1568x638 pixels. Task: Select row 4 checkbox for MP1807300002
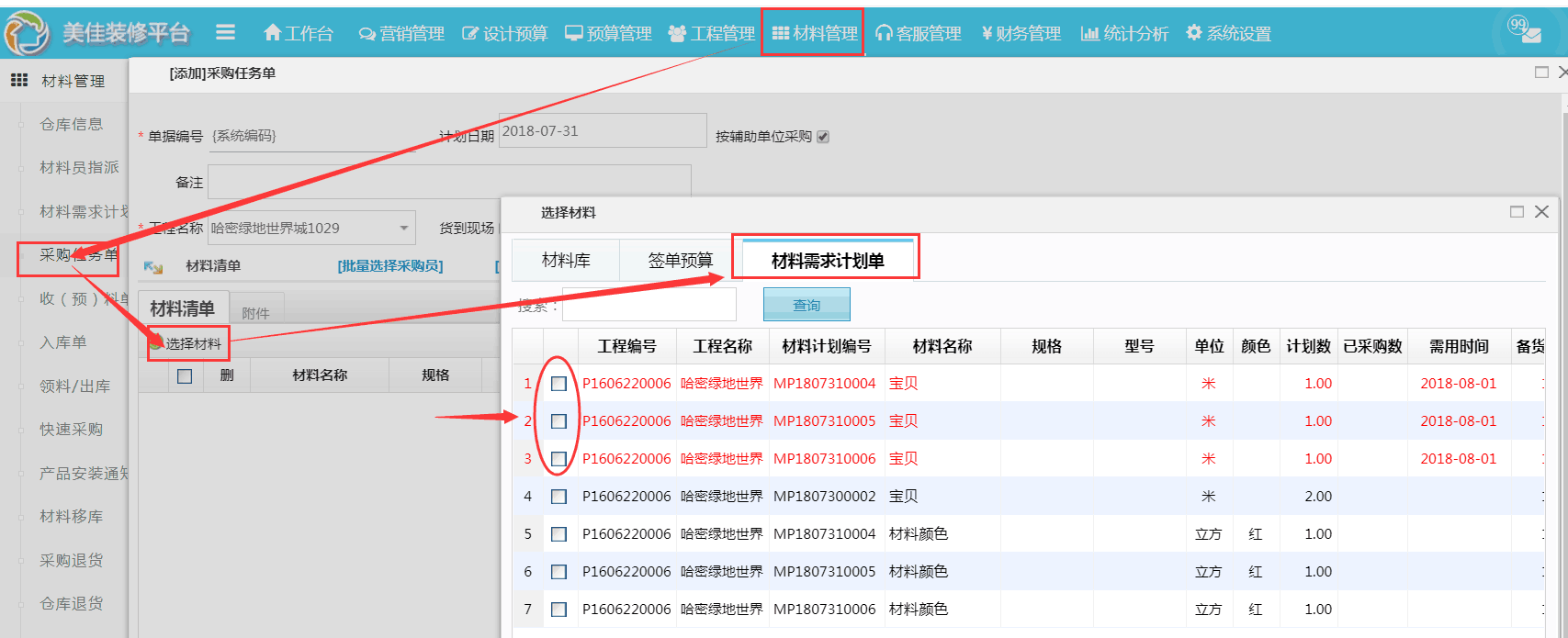(x=558, y=497)
